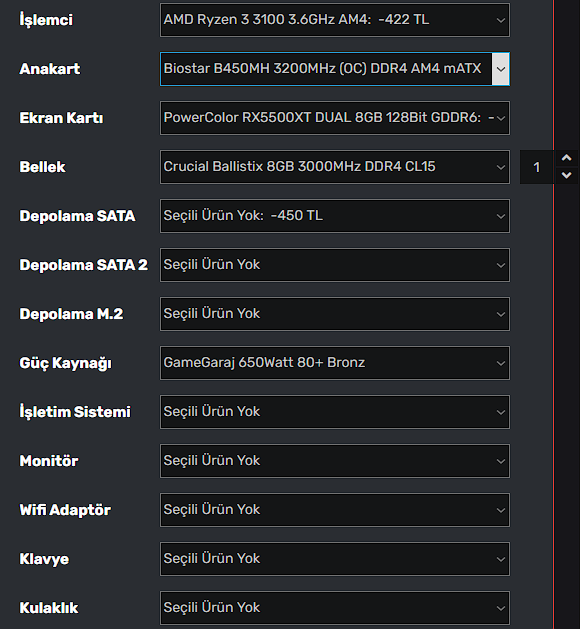
Task: Click the Depolama SATA 2 label
Action: tap(84, 265)
